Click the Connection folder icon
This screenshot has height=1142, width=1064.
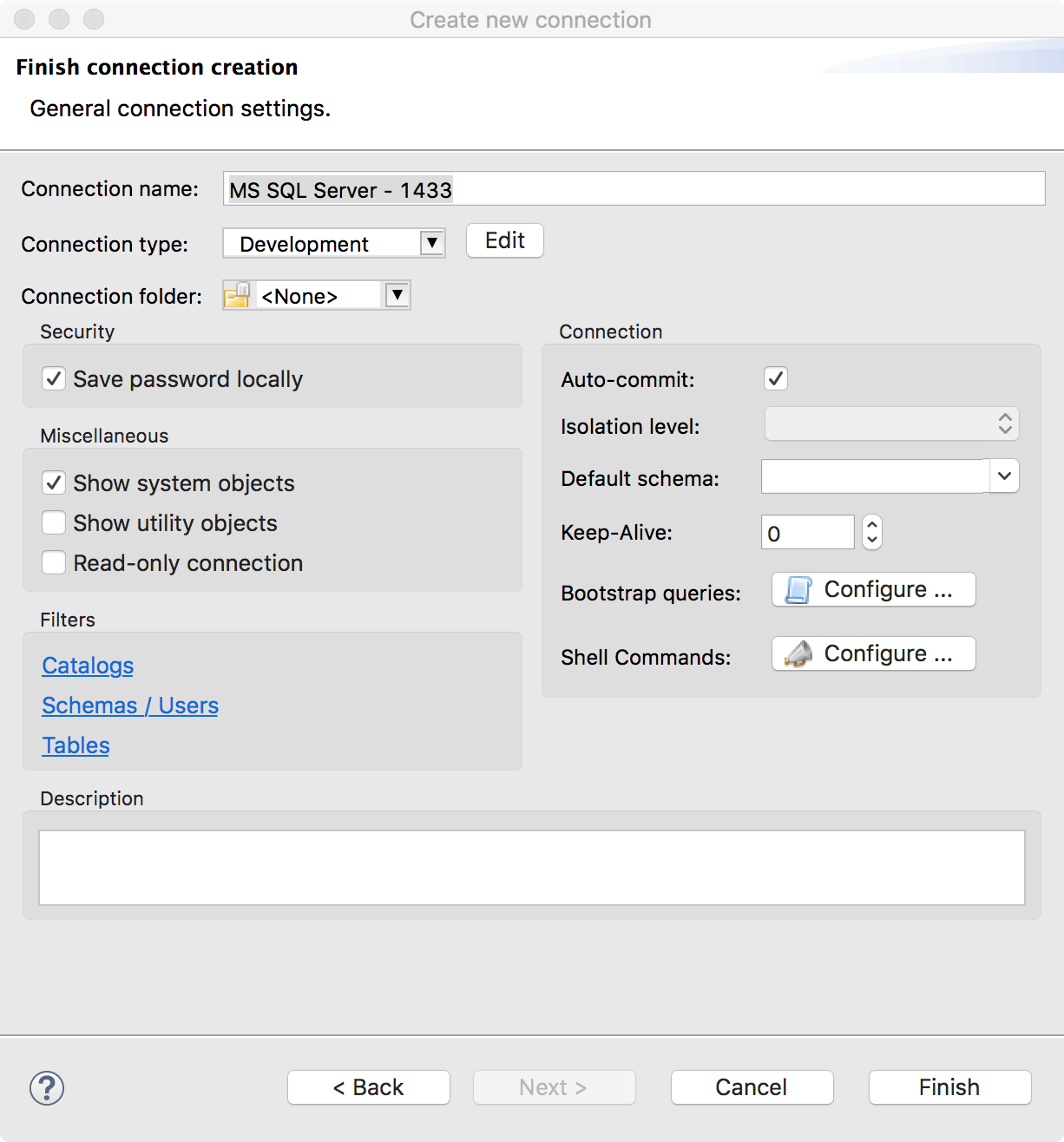coord(237,295)
